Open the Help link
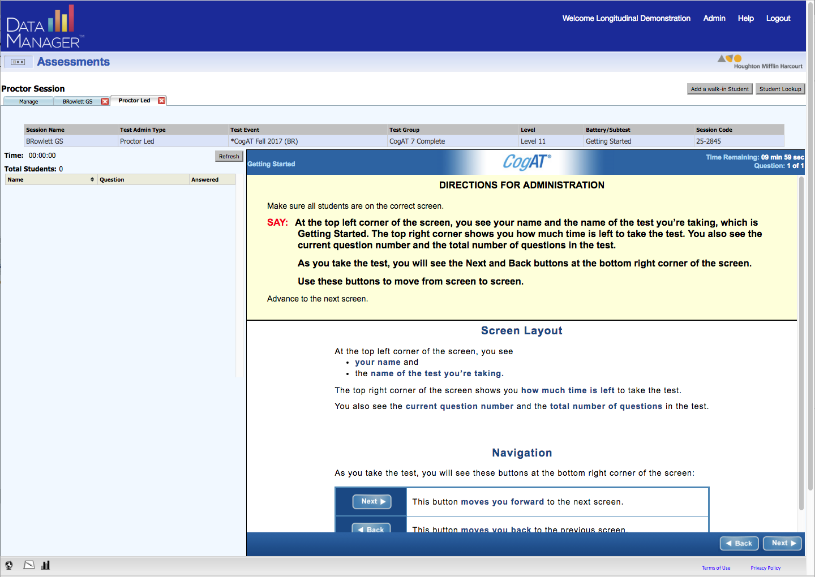Screen dimensions: 818x580 coord(747,18)
